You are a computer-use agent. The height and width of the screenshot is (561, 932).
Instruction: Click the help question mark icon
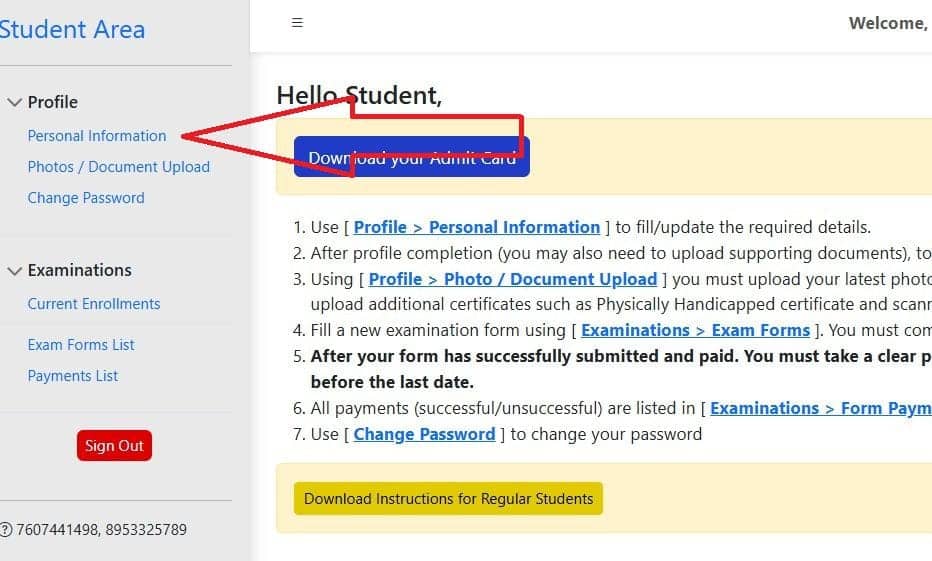(x=5, y=530)
